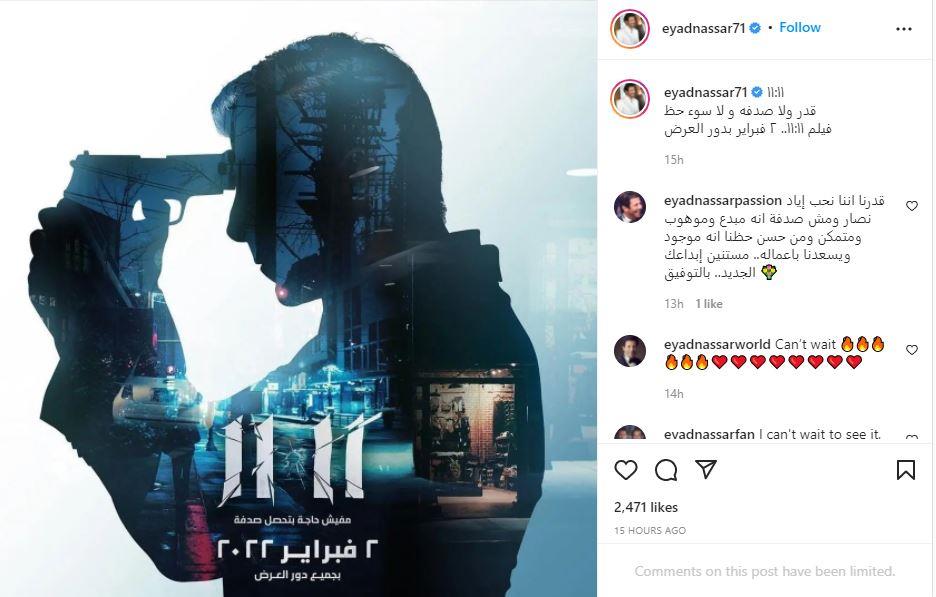The image size is (936, 597).
Task: Open the header eyadnassar71 profile picture
Action: point(630,29)
